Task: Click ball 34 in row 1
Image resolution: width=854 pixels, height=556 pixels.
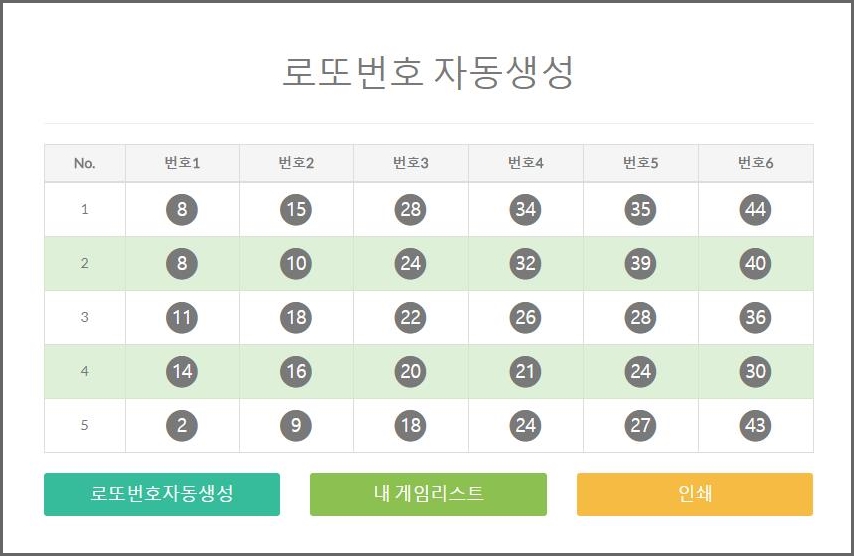Action: (x=526, y=209)
